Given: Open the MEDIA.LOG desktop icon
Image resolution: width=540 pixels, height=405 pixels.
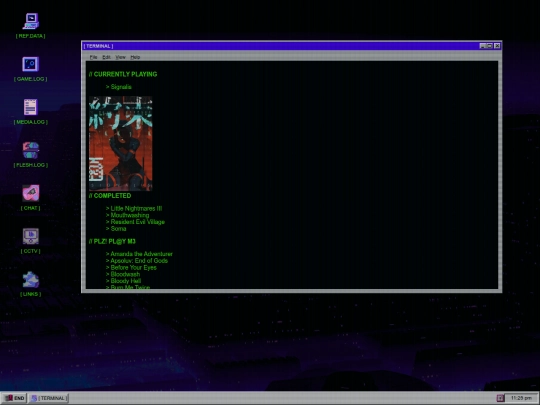Looking at the screenshot, I should pos(31,112).
